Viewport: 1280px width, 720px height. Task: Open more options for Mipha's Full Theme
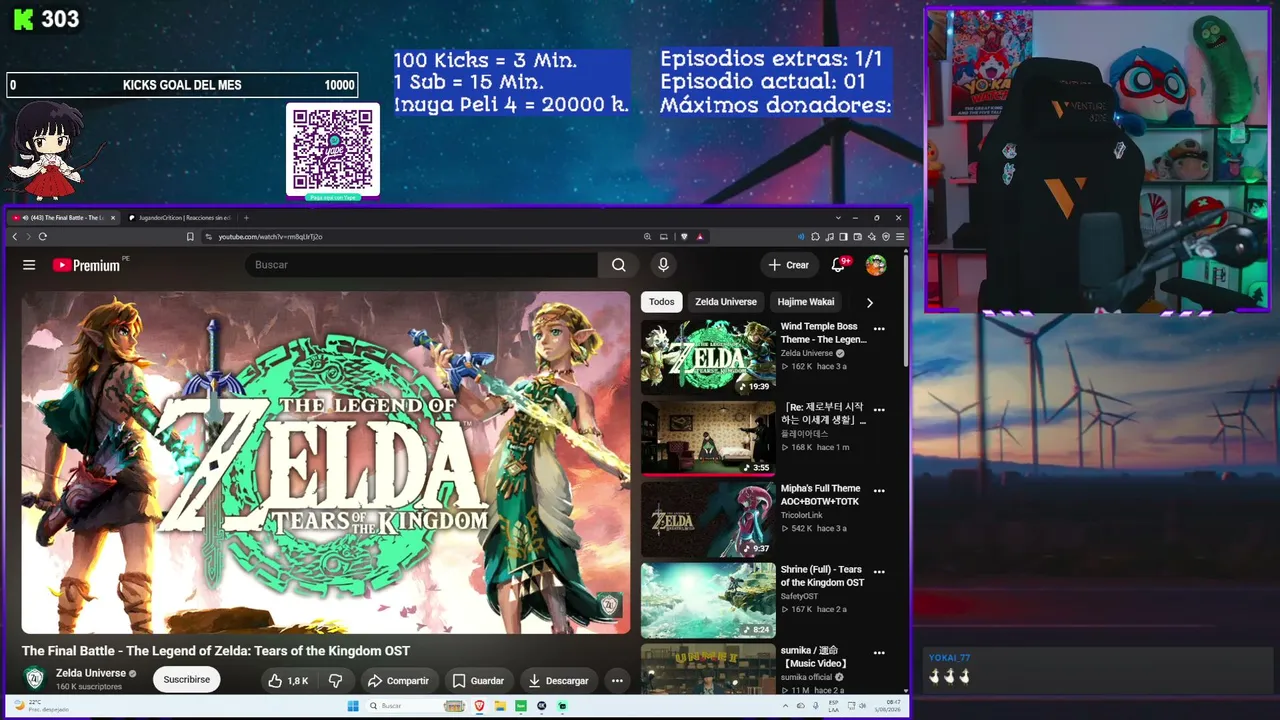(879, 491)
